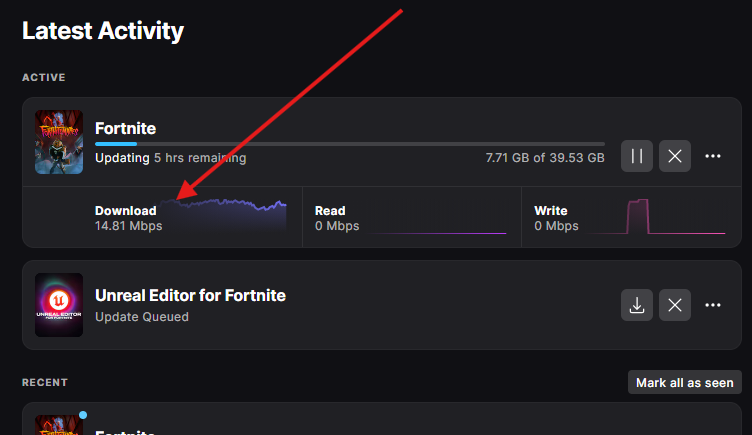Click the Latest Activity heading
Screen dimensions: 752x435
[103, 31]
